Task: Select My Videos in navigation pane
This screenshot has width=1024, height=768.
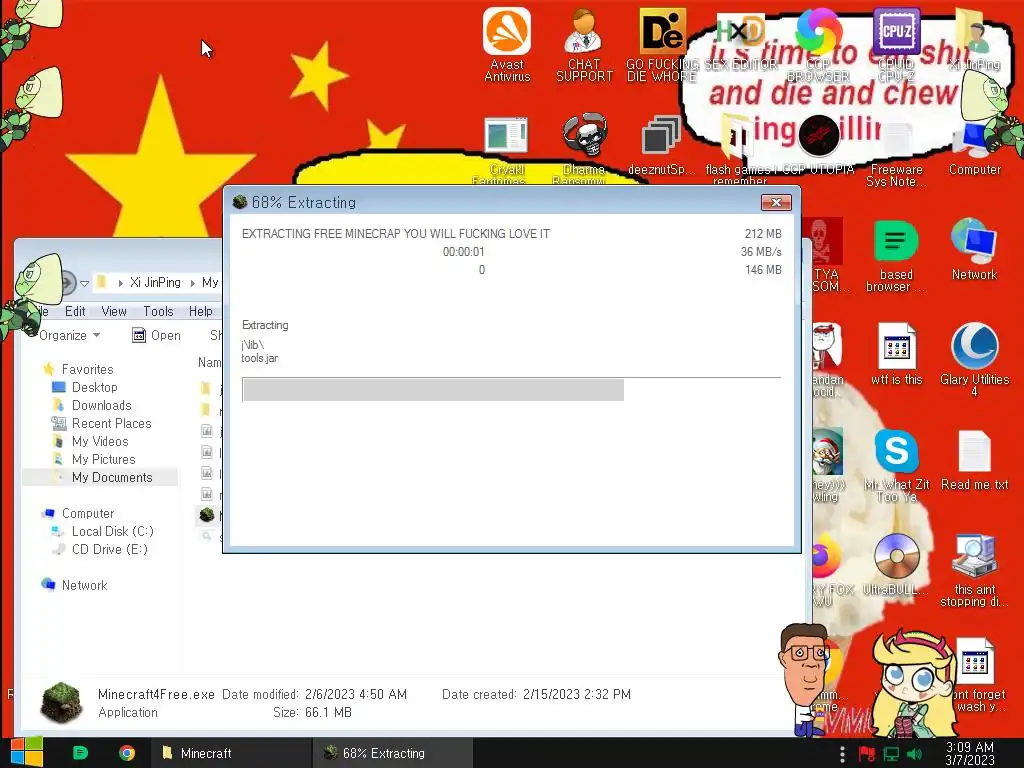Action: point(90,441)
